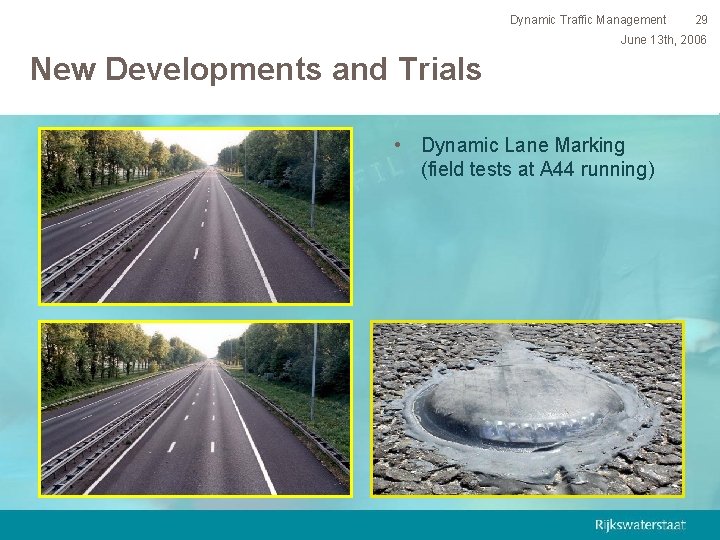Select the bullet line Dynamic Lane Marking
The width and height of the screenshot is (720, 540).
coord(523,145)
